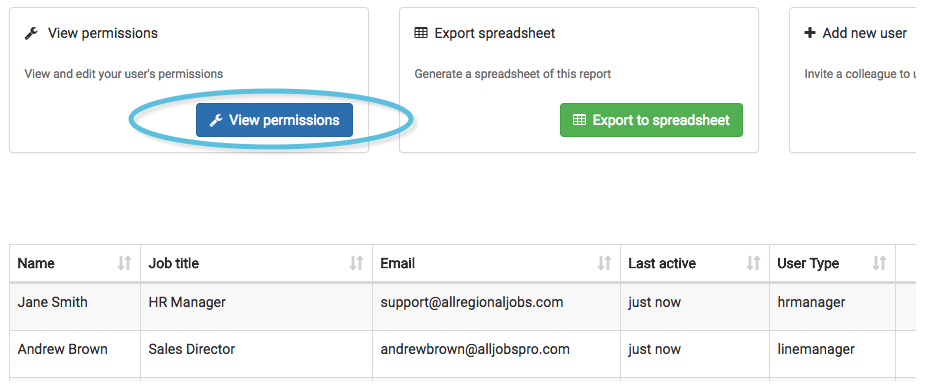
Task: Click the plus icon beside Add new user
Action: pyautogui.click(x=810, y=33)
